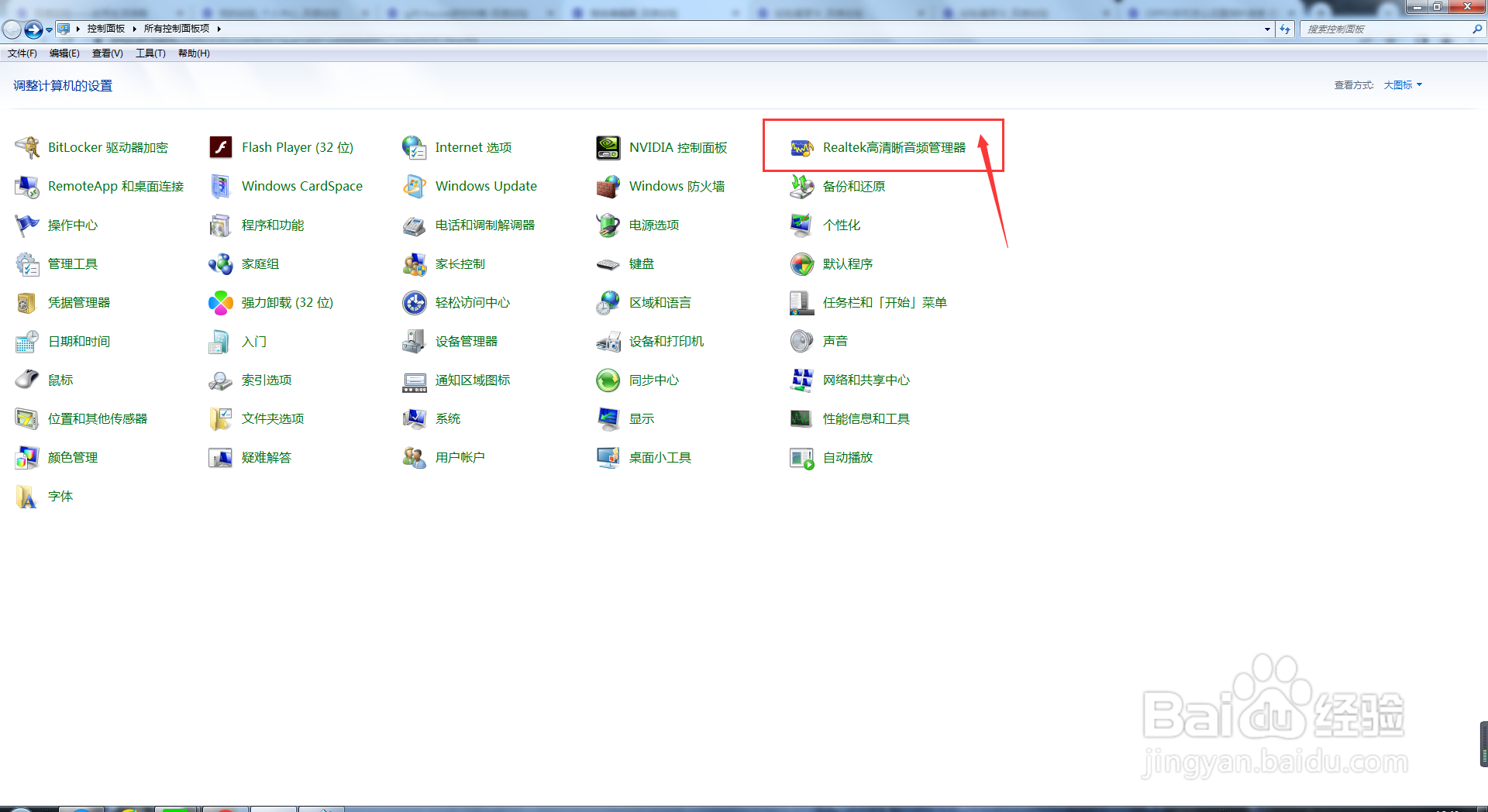Click the 设备和打印机 link
Screen dimensions: 1488x812
[666, 341]
